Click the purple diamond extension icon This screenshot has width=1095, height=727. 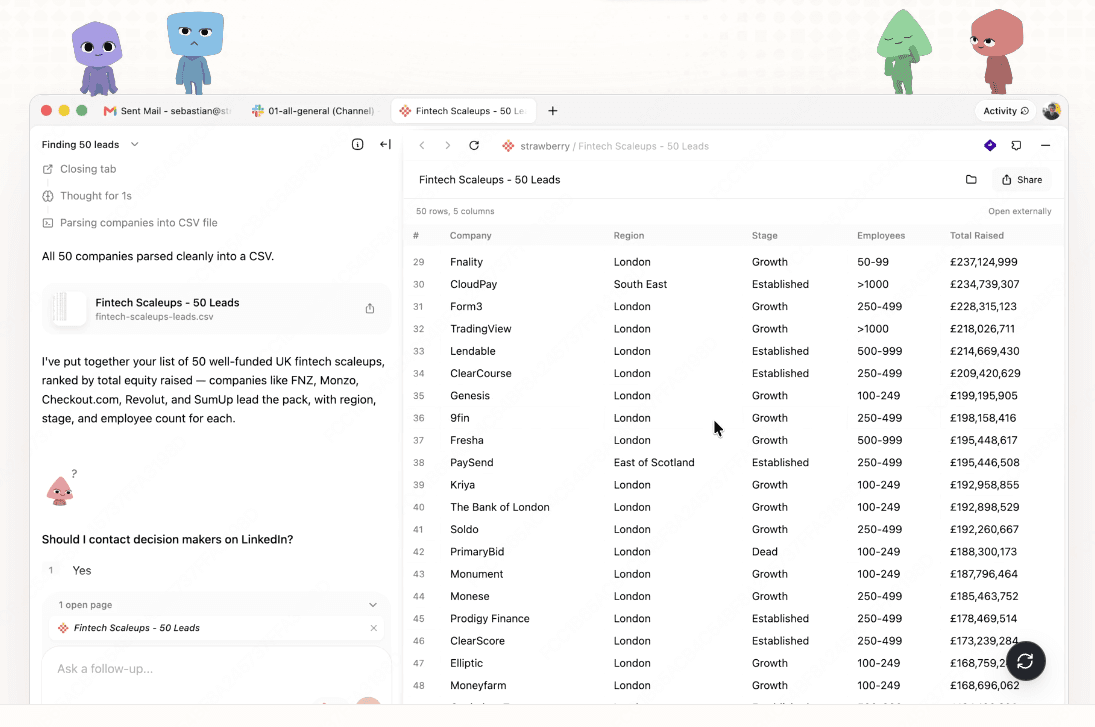coord(990,145)
